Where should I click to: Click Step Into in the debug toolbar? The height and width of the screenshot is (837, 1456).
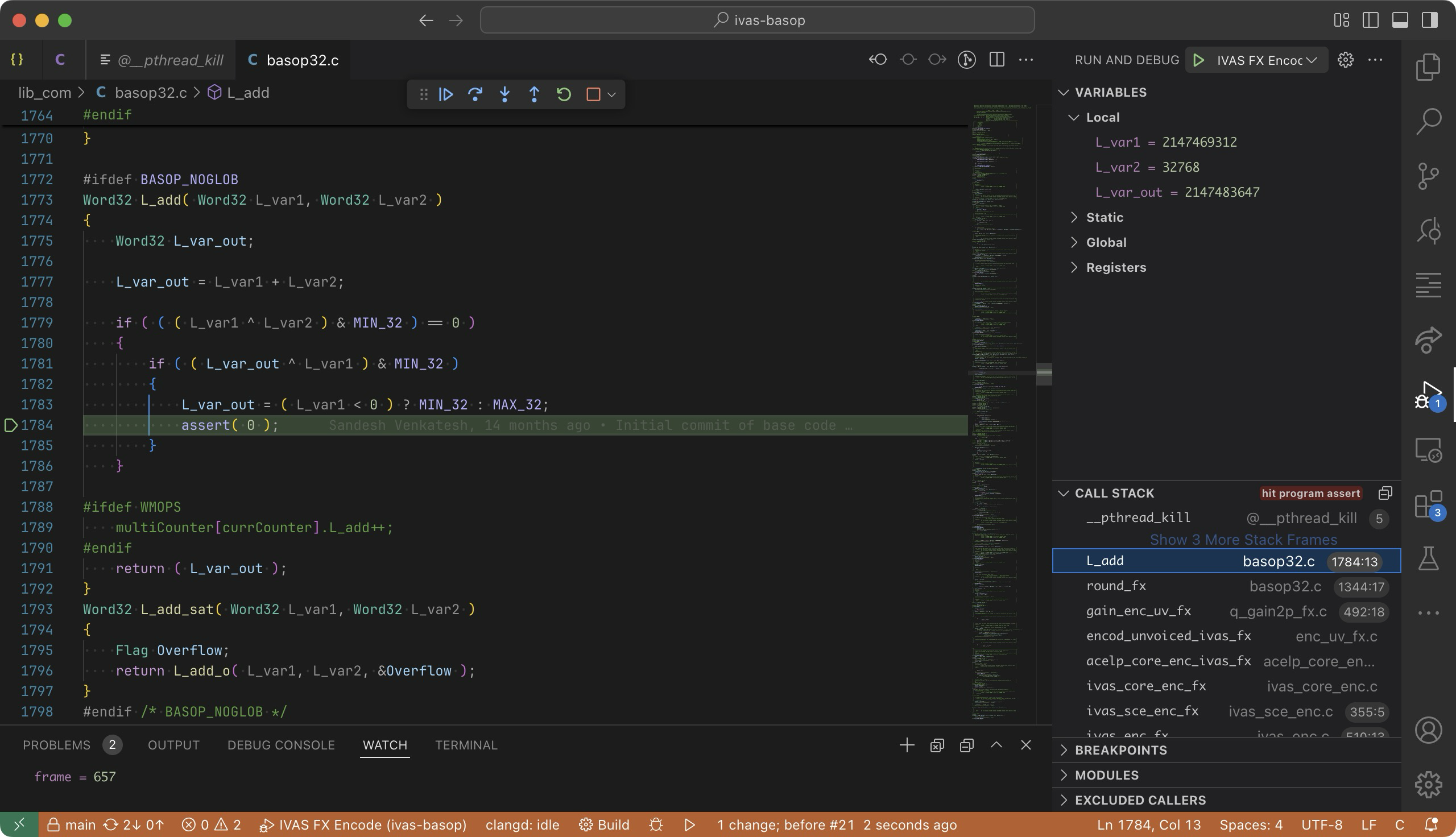click(504, 94)
